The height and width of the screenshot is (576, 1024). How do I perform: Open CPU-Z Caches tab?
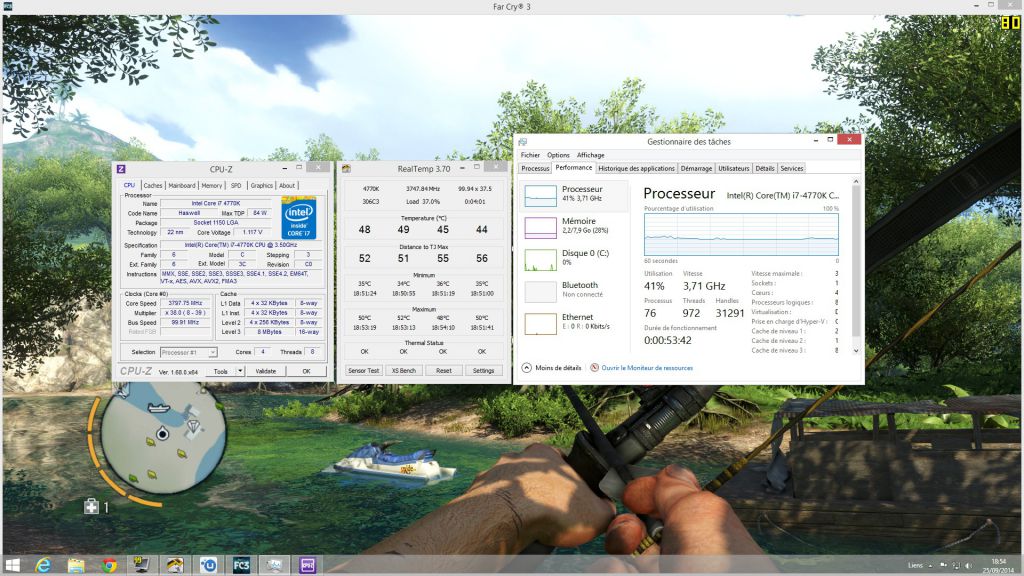click(152, 185)
